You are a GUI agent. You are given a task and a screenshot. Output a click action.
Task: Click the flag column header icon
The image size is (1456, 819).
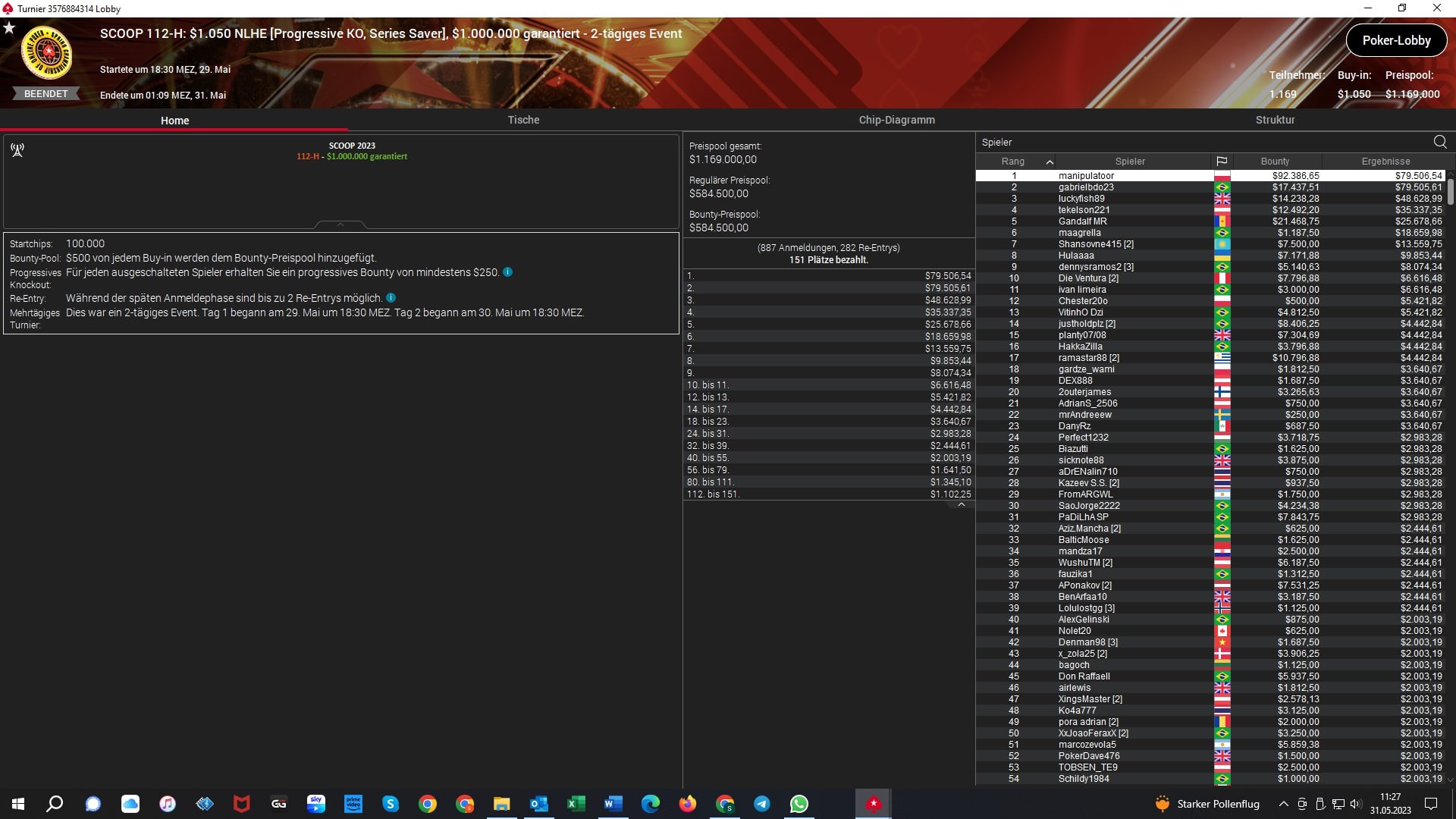click(1222, 162)
